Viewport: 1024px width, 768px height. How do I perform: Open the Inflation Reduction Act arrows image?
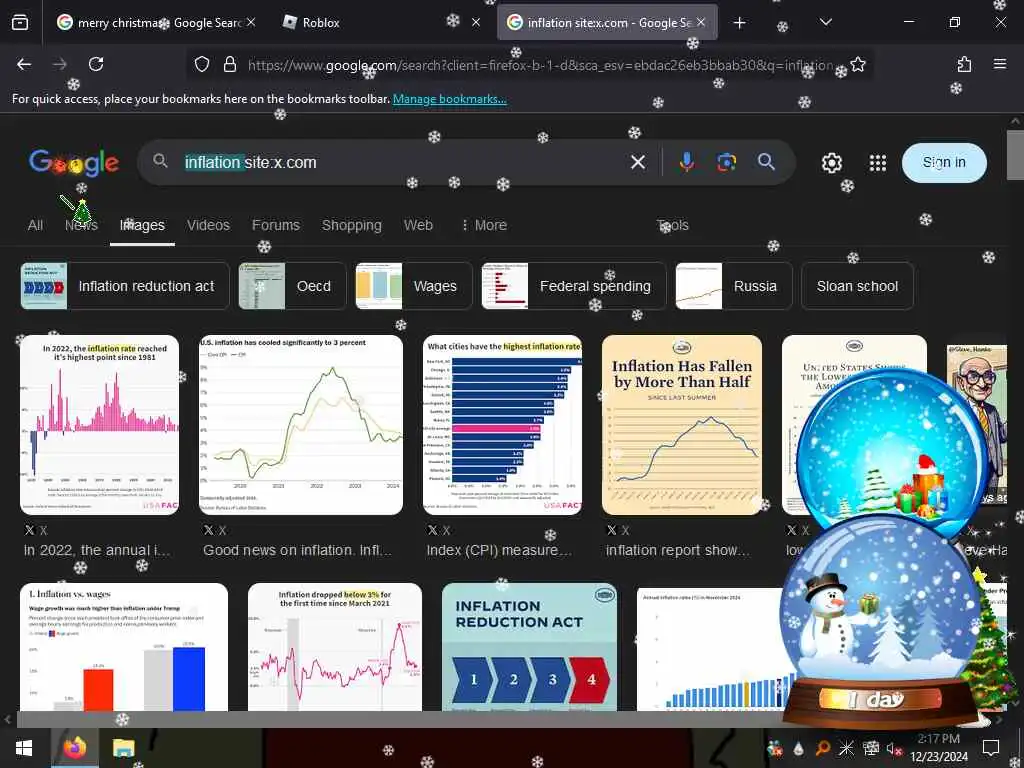530,647
